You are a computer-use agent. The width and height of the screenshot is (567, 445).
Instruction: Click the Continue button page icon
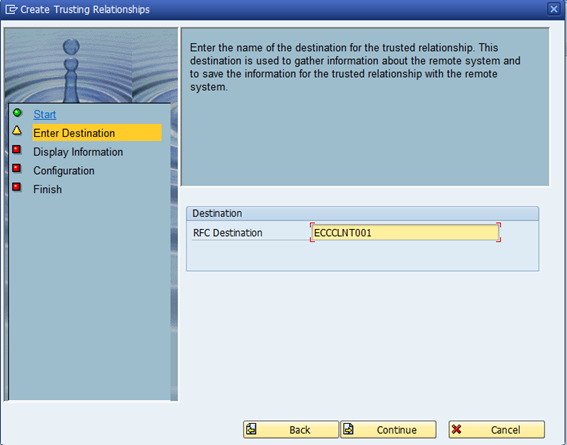(348, 429)
